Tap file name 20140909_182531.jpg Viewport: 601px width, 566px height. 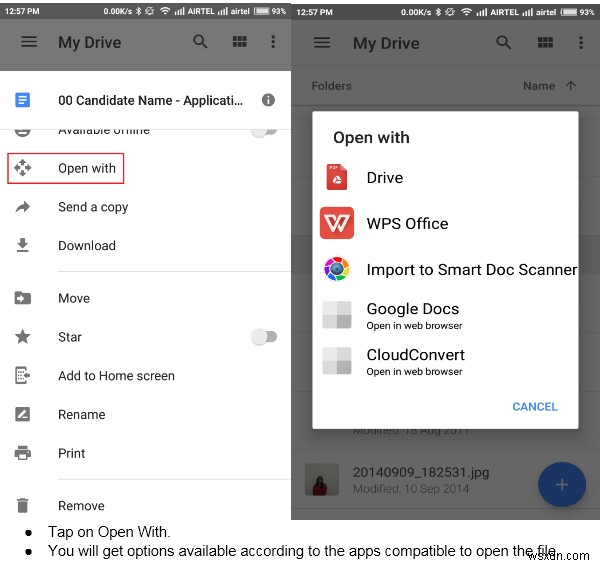point(420,472)
